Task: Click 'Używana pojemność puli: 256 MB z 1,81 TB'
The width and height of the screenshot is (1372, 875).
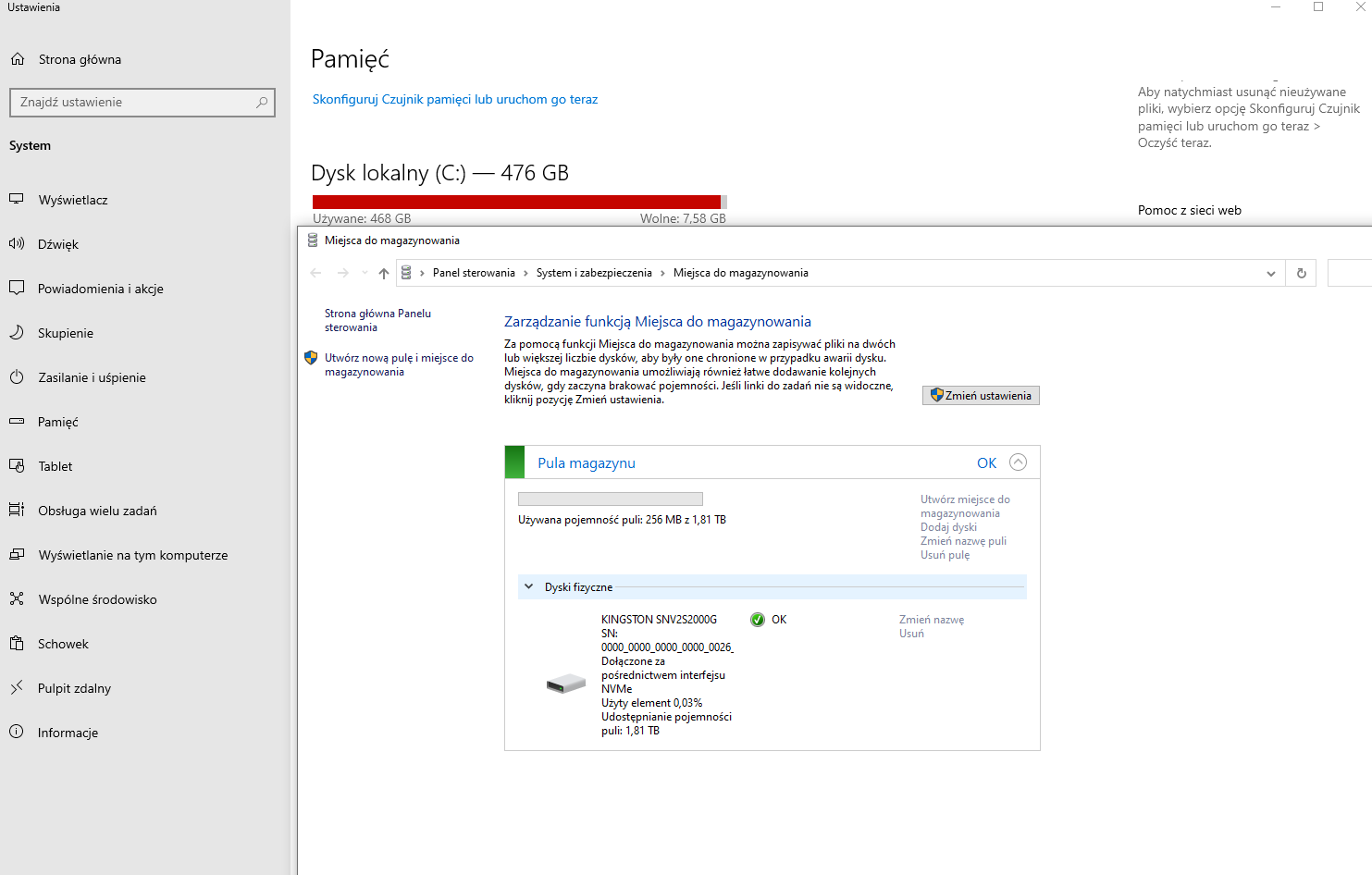Action: [x=622, y=520]
